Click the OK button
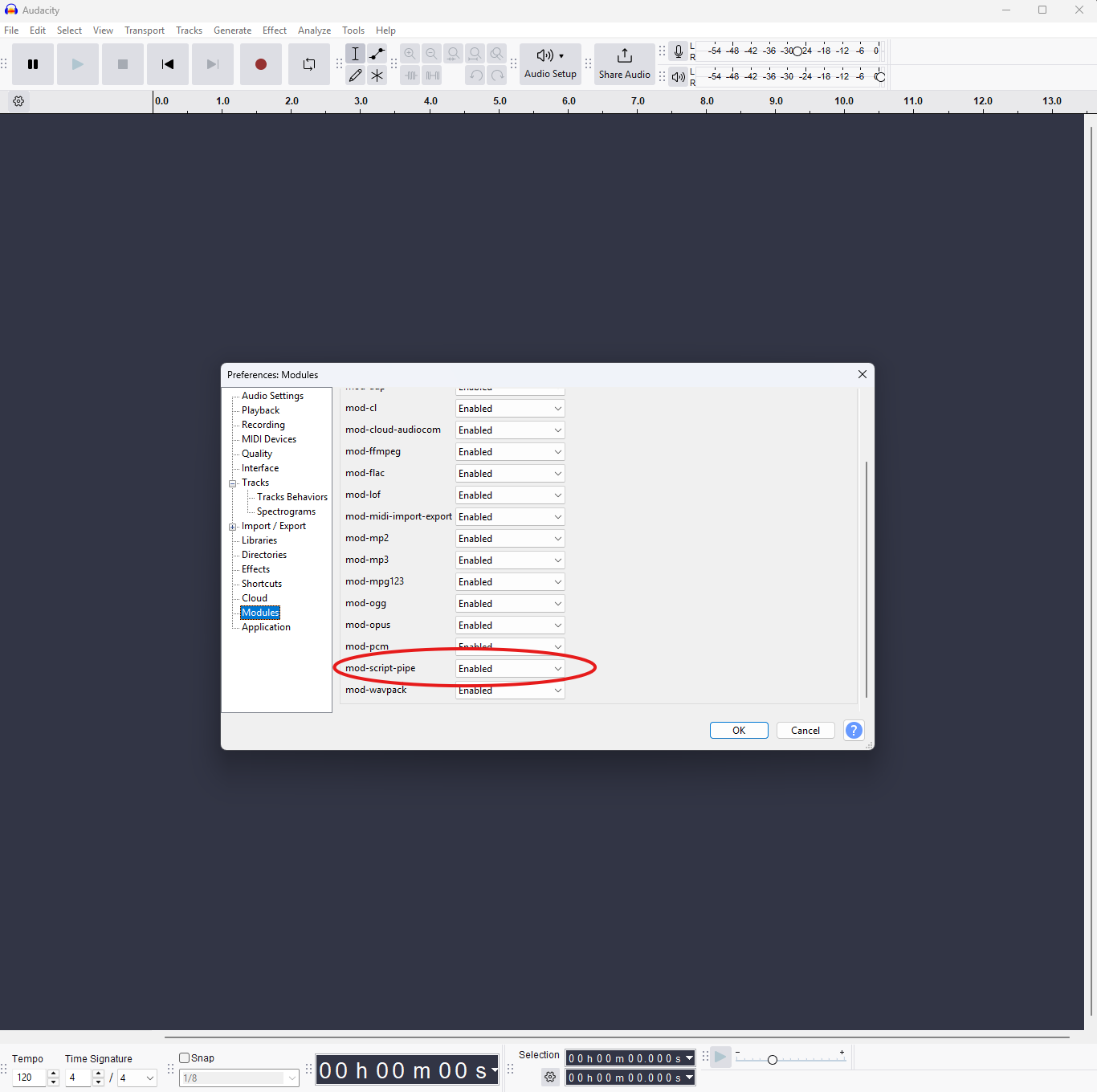Screen dimensions: 1097x1092 tap(738, 730)
